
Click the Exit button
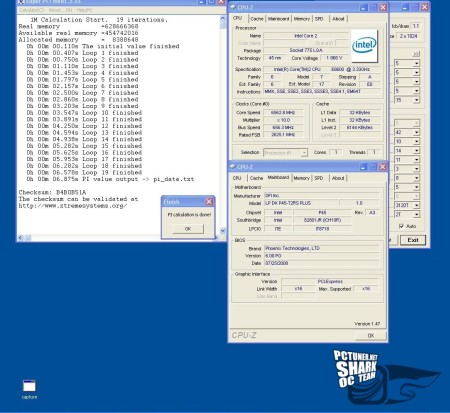(413, 240)
